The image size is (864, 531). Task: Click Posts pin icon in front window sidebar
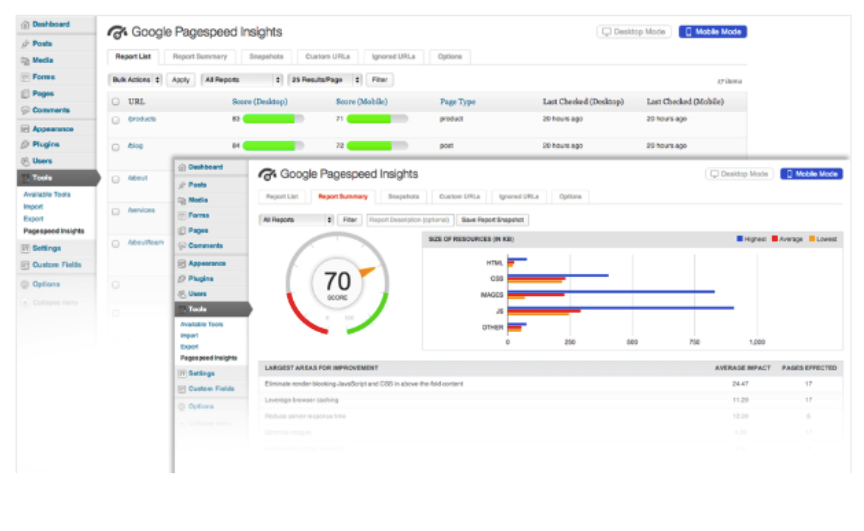(182, 185)
